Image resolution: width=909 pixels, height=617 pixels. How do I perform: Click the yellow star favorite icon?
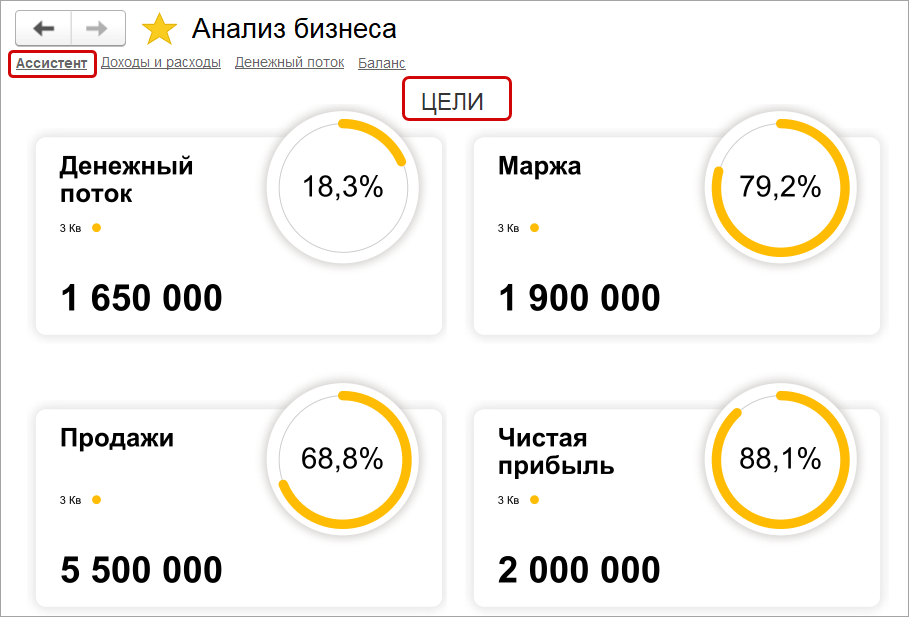point(158,28)
